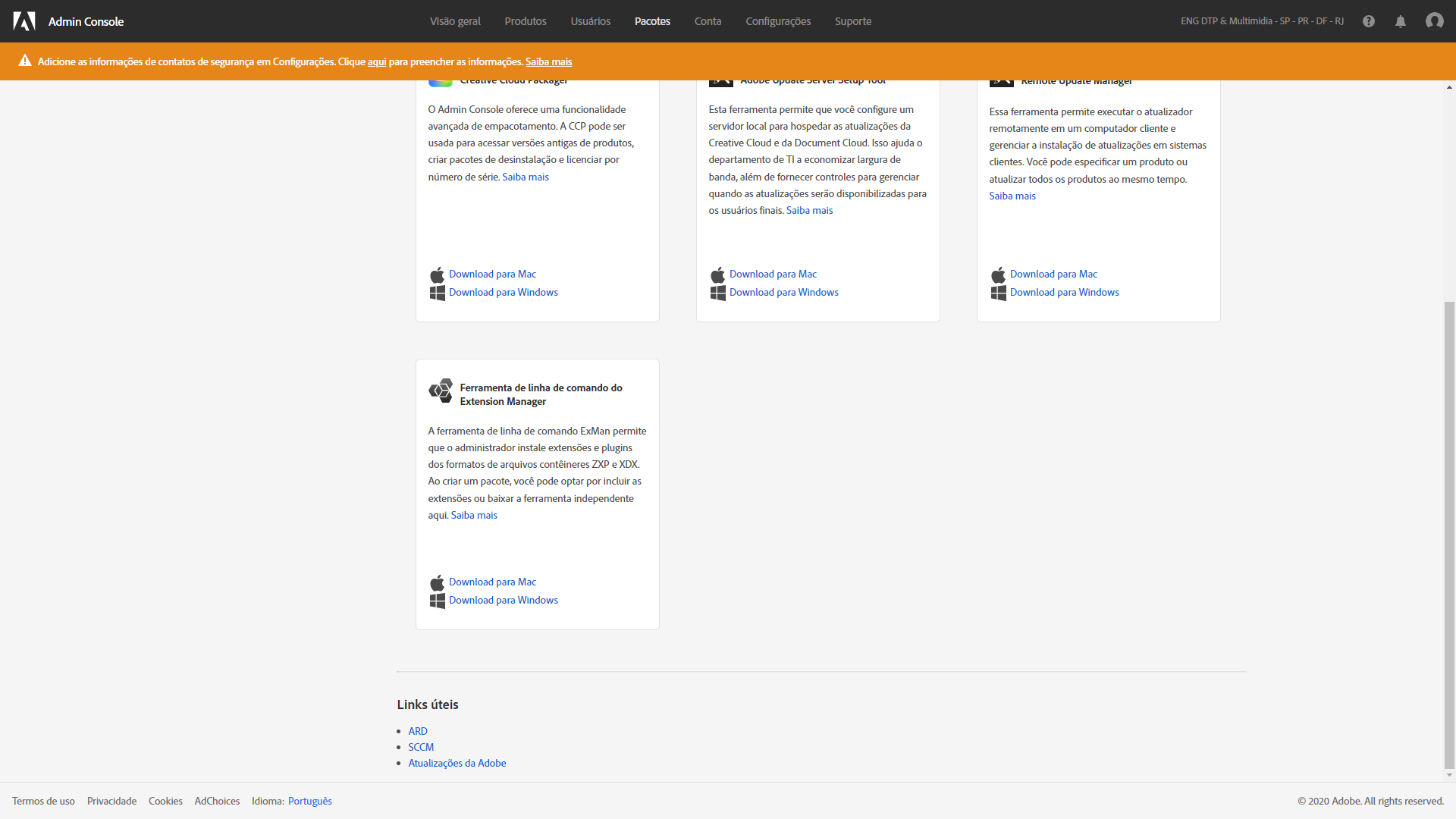Click the Adobe Update Server Setup Tool icon
The image size is (1456, 819).
coord(720,79)
